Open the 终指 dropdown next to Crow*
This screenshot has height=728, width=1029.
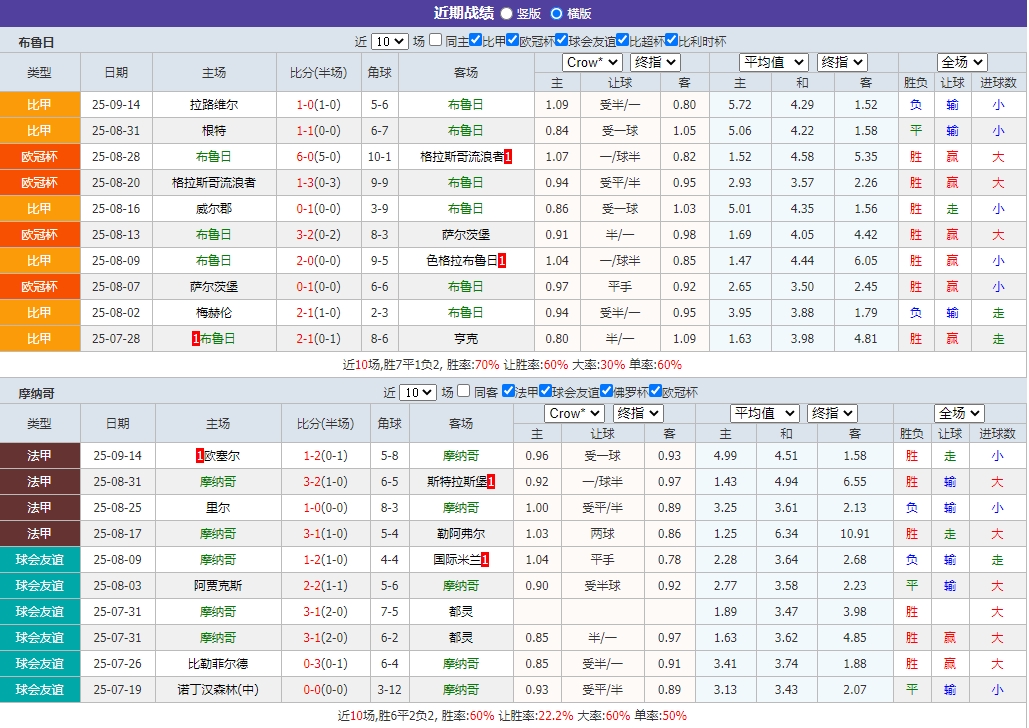[654, 61]
